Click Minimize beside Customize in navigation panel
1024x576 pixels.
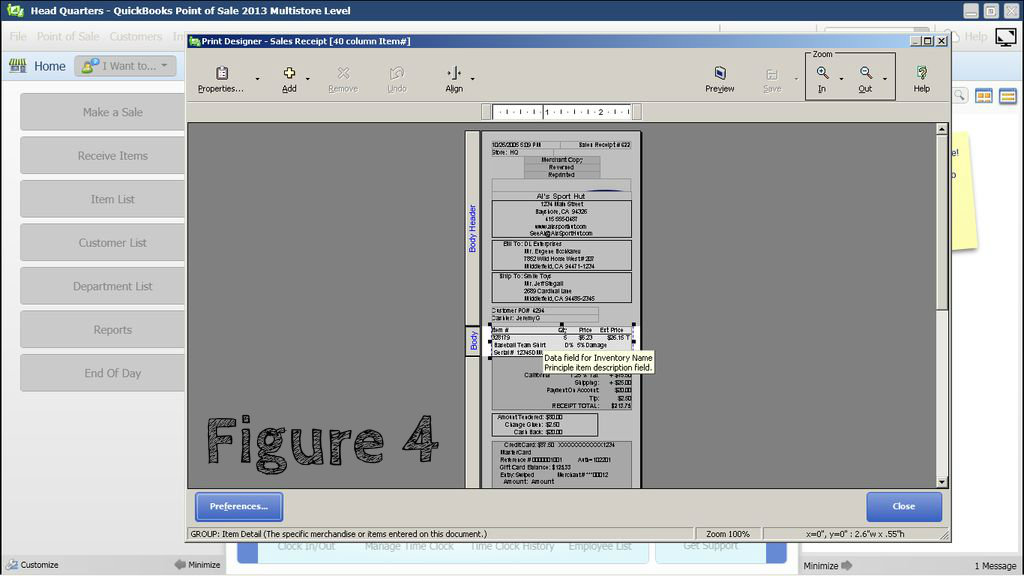click(x=198, y=565)
